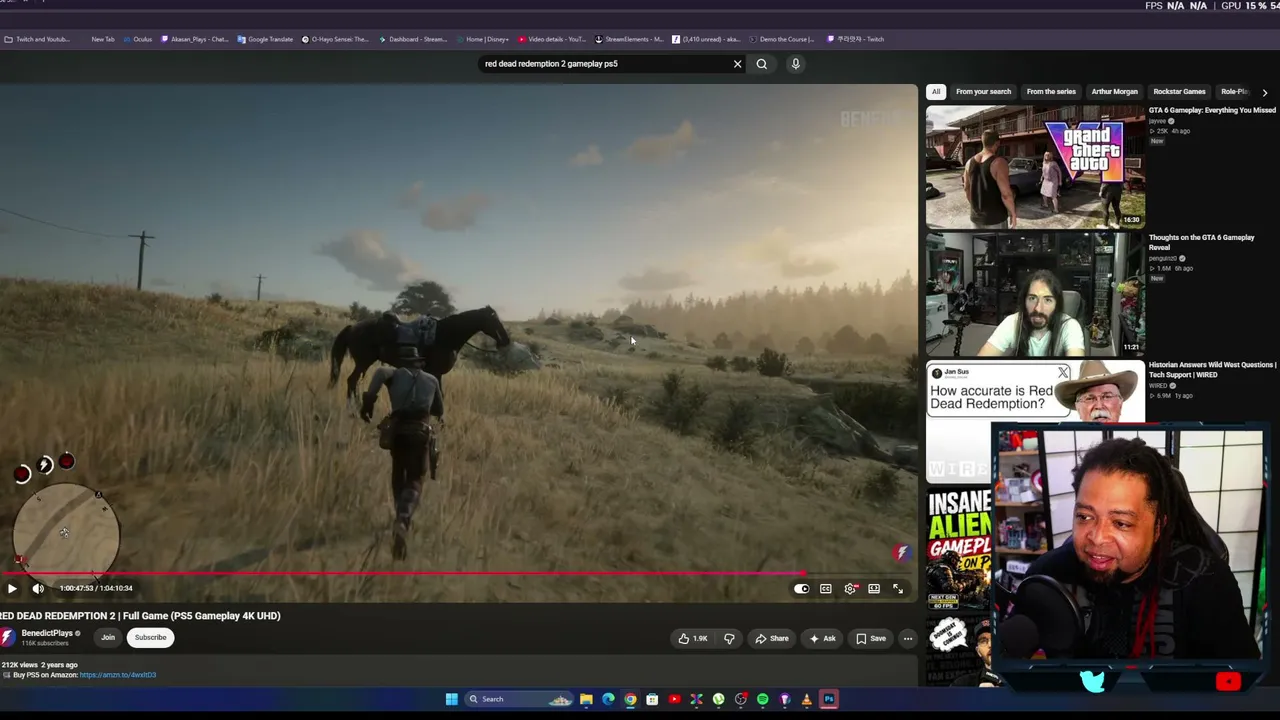Open the Home | Disney+ bookmark
Viewport: 1280px width, 720px height.
click(482, 39)
